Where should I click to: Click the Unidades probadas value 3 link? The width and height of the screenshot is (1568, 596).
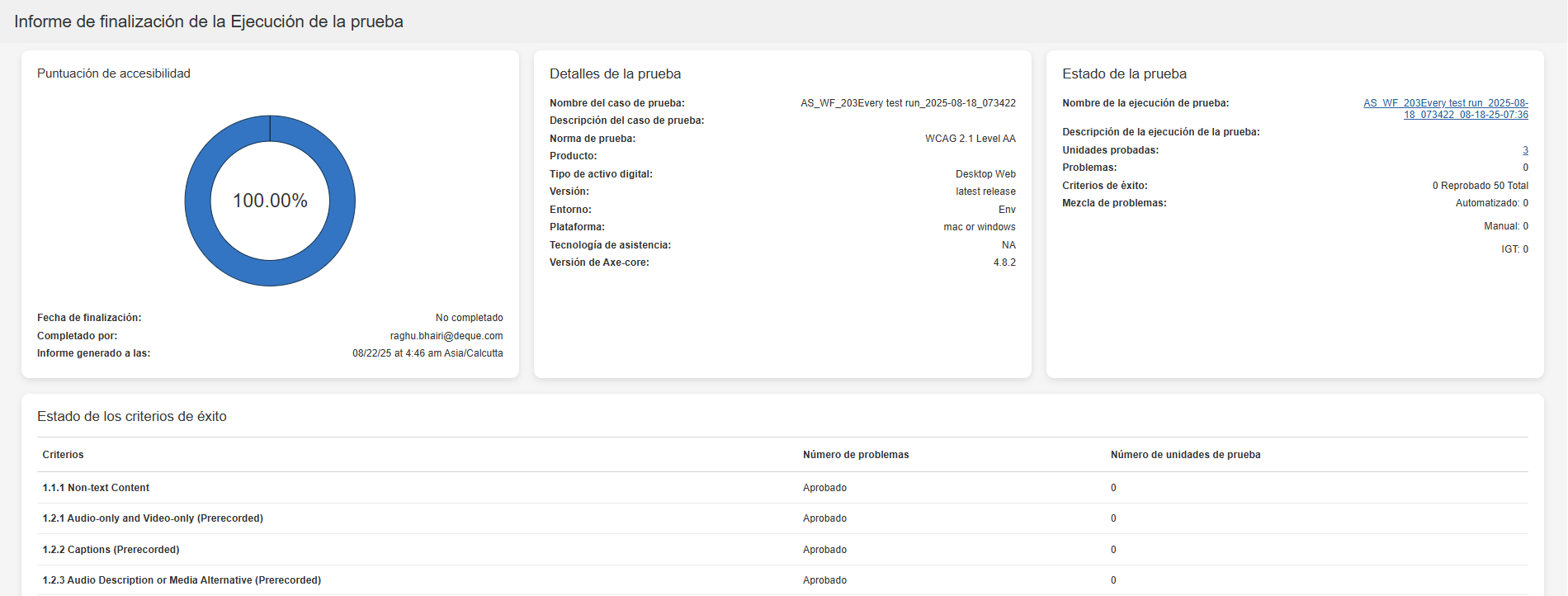(1525, 150)
